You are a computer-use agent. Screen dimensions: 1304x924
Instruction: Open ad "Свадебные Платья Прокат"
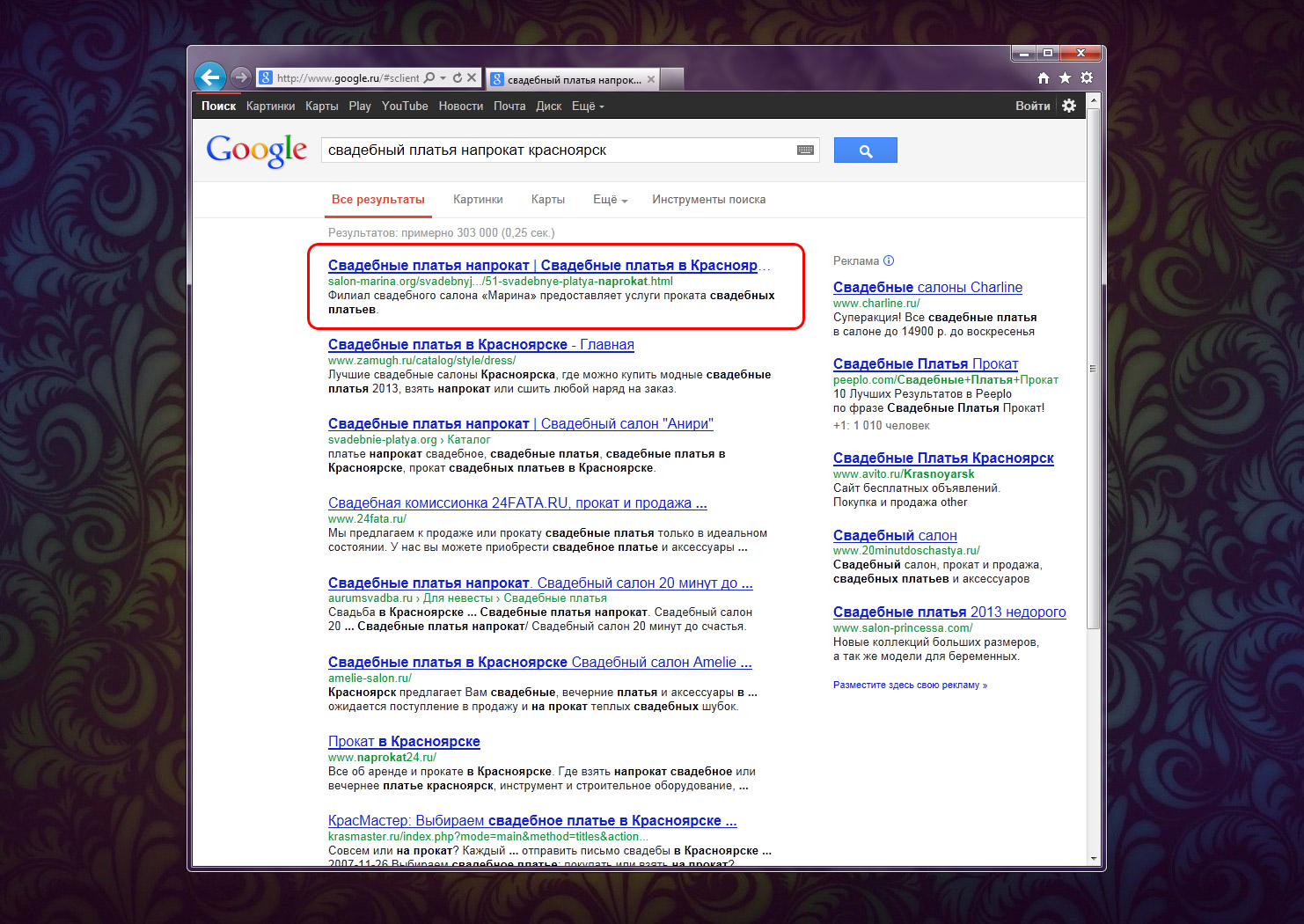point(926,364)
